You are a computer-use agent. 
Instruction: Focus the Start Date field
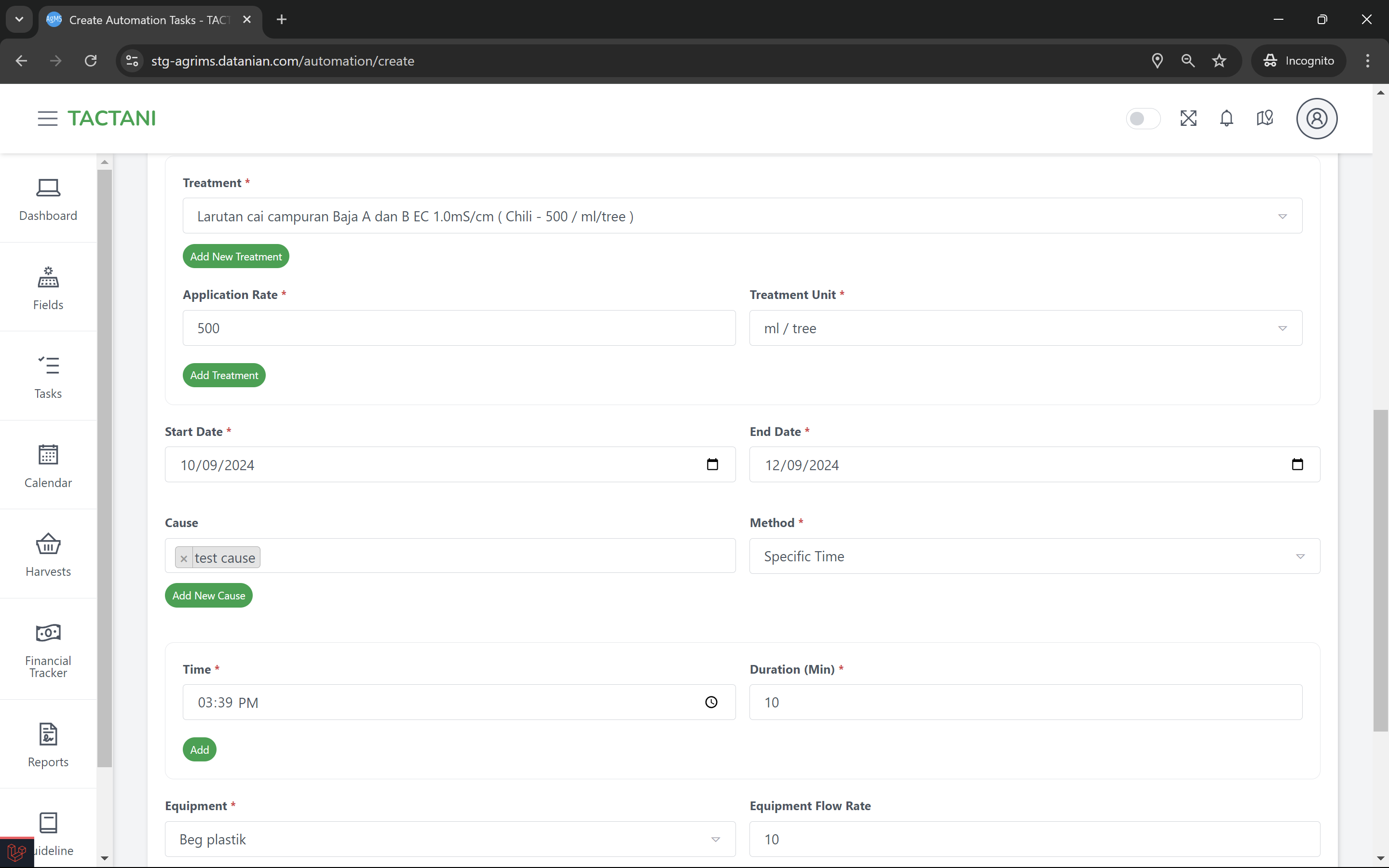(x=450, y=464)
